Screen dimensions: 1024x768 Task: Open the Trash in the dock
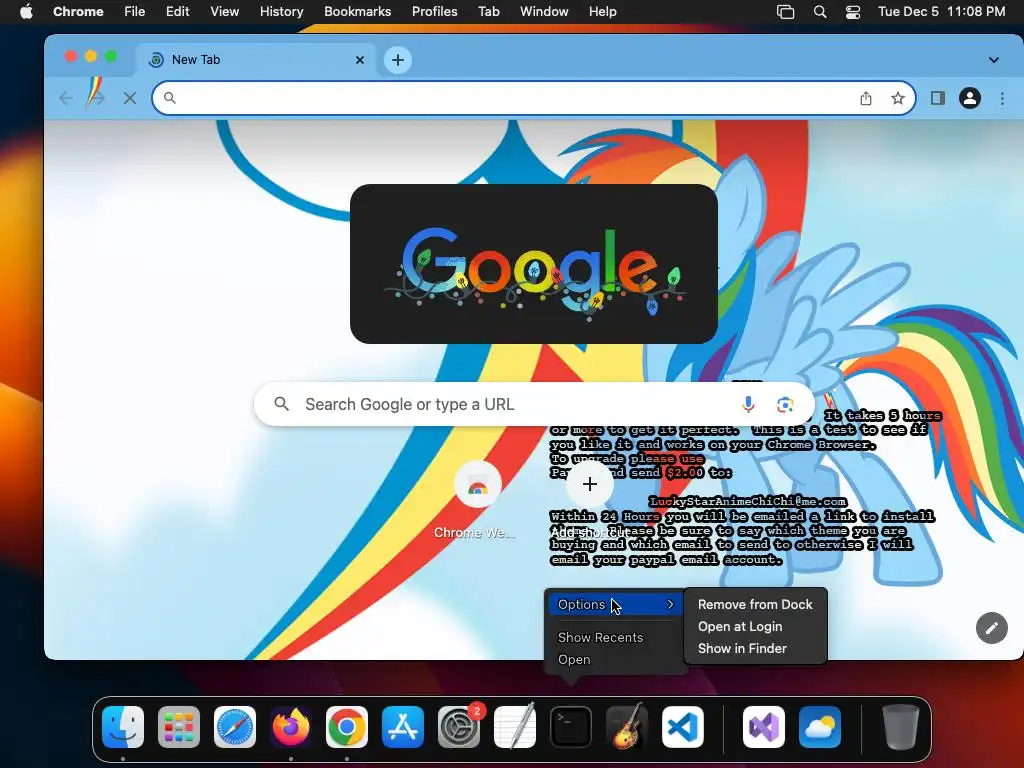pyautogui.click(x=901, y=727)
